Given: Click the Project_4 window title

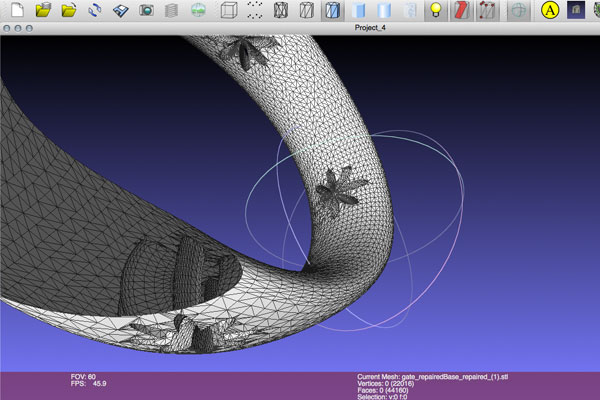Looking at the screenshot, I should coord(370,28).
